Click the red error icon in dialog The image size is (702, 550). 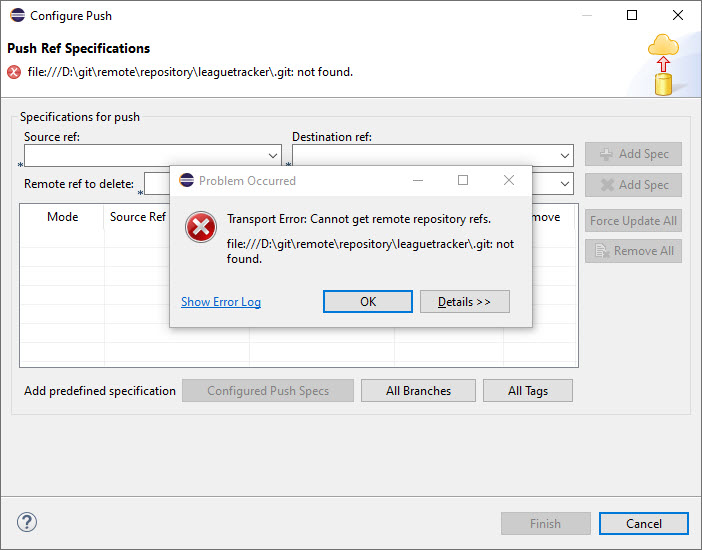[201, 228]
